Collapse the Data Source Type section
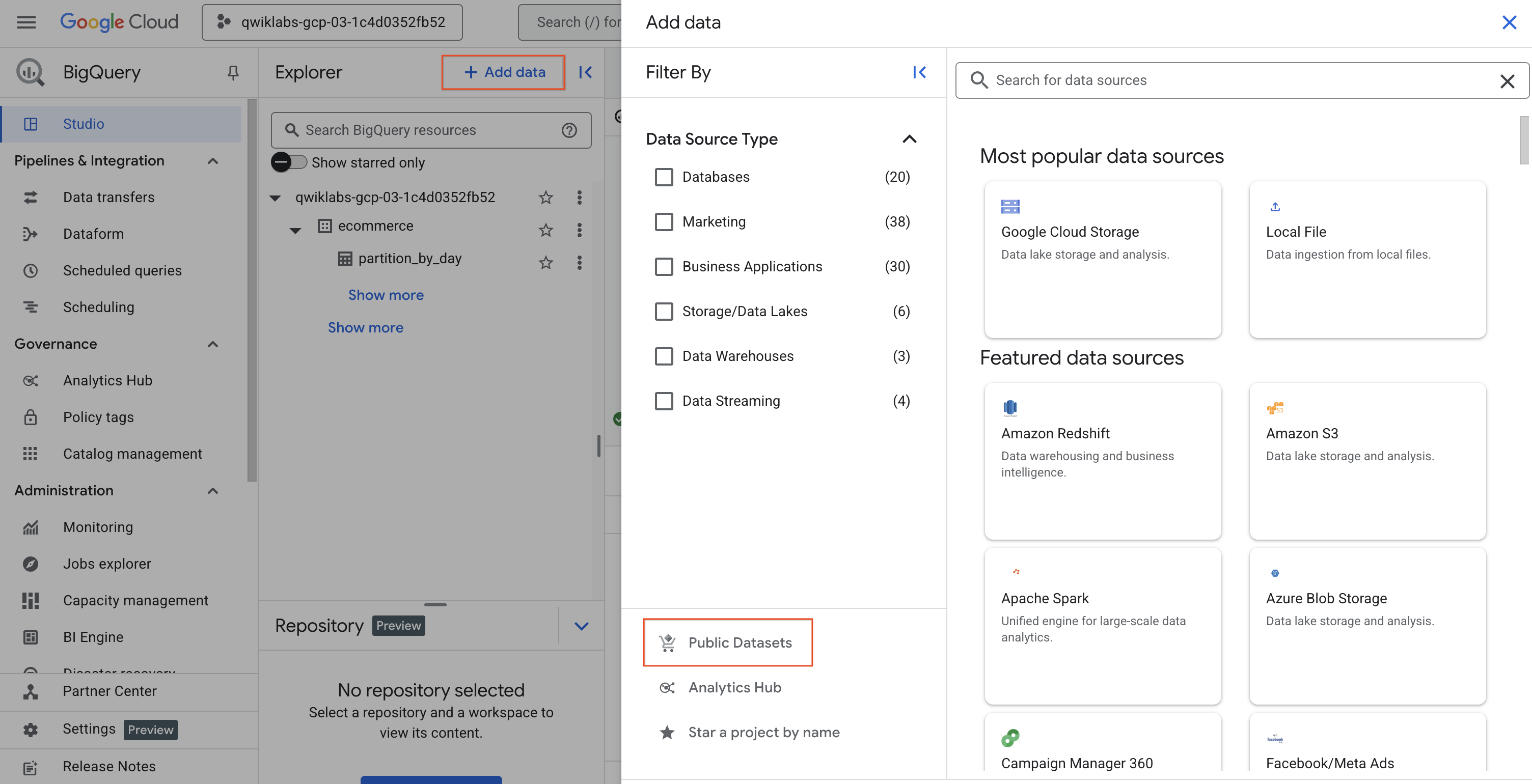 (x=909, y=139)
